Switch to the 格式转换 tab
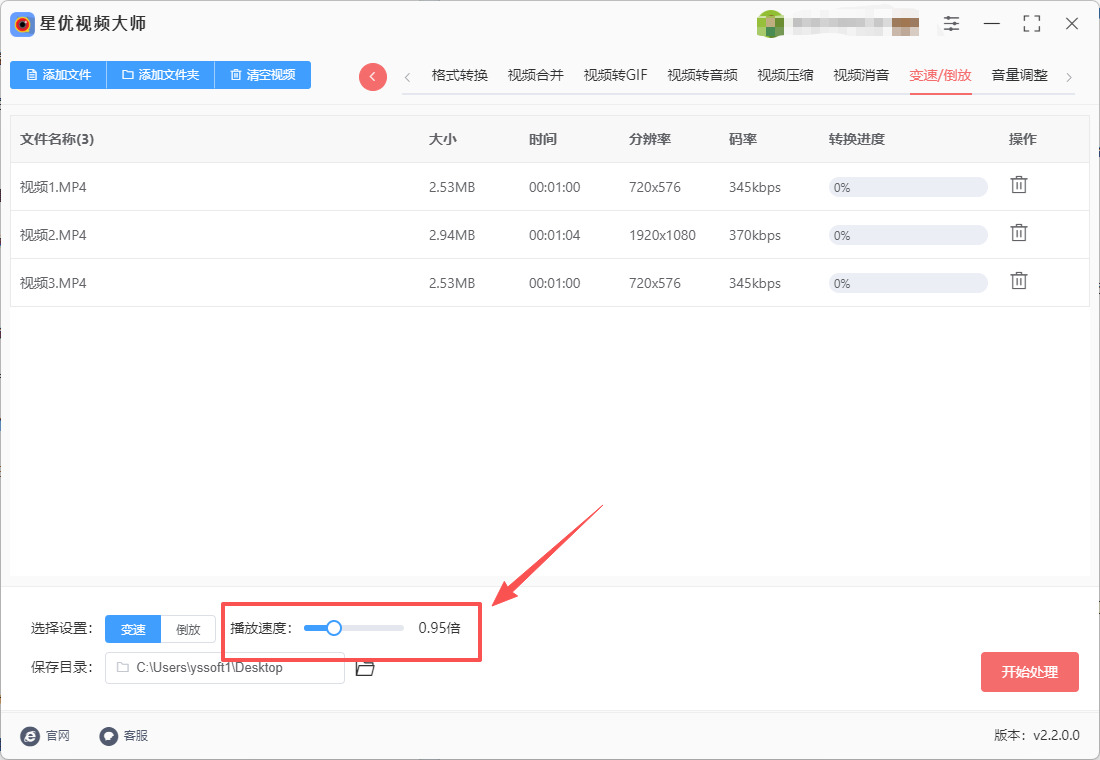Viewport: 1100px width, 760px height. [x=460, y=75]
